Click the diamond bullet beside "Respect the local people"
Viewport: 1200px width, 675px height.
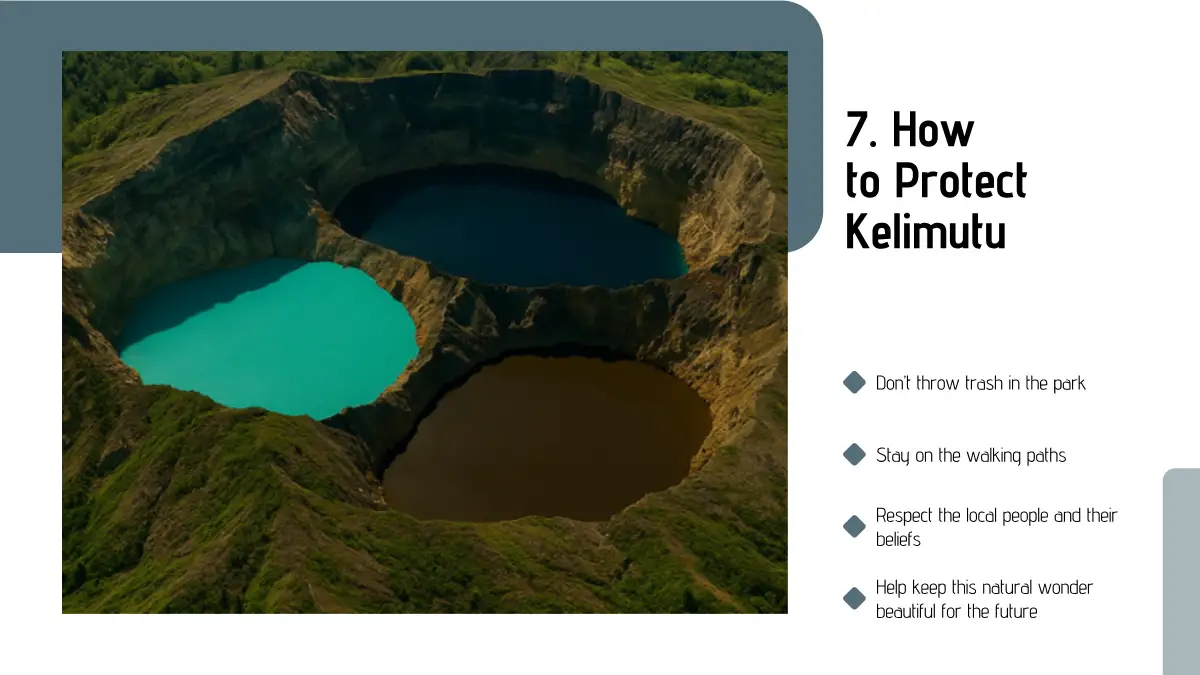tap(854, 527)
